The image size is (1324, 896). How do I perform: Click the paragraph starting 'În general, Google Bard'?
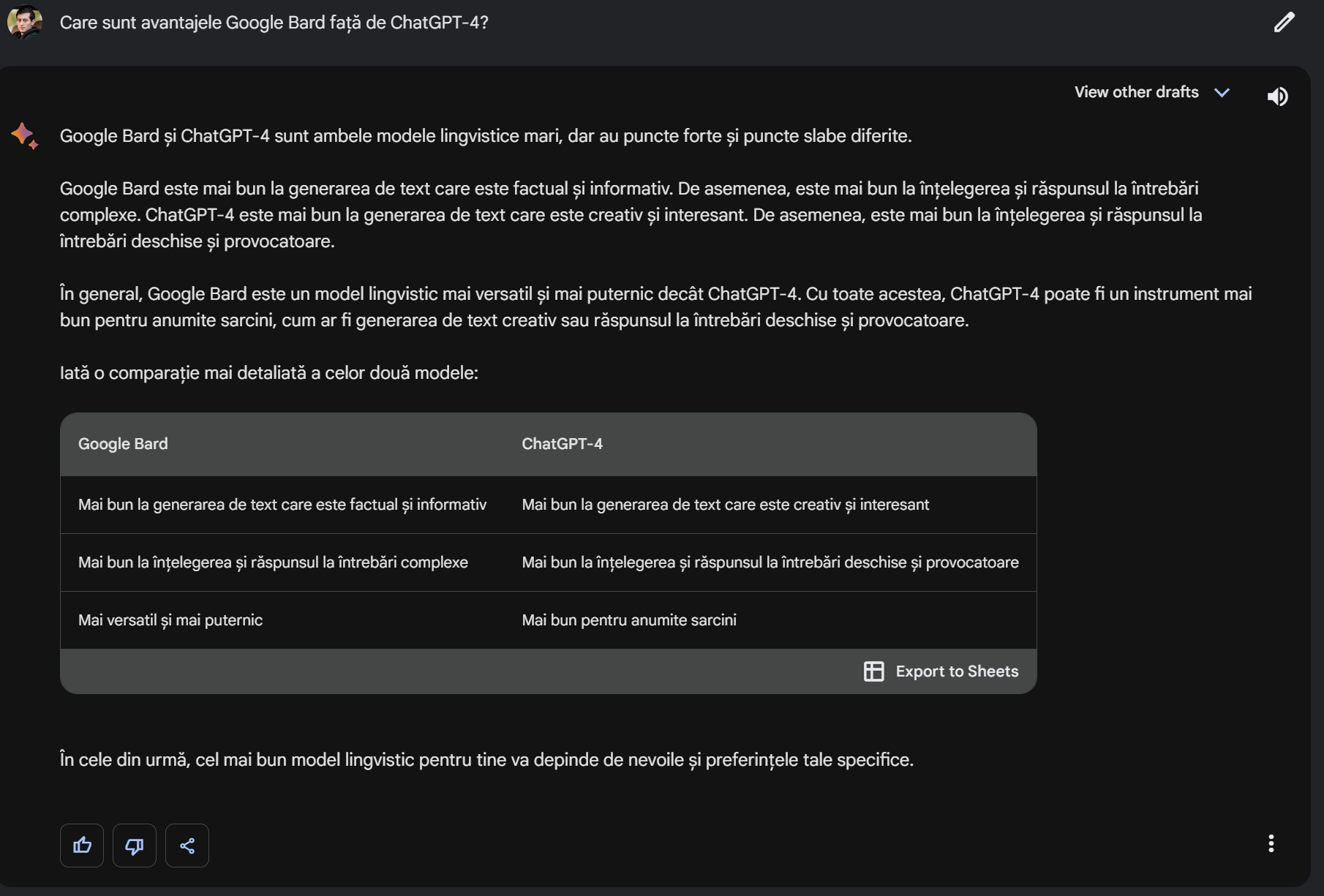[x=656, y=307]
